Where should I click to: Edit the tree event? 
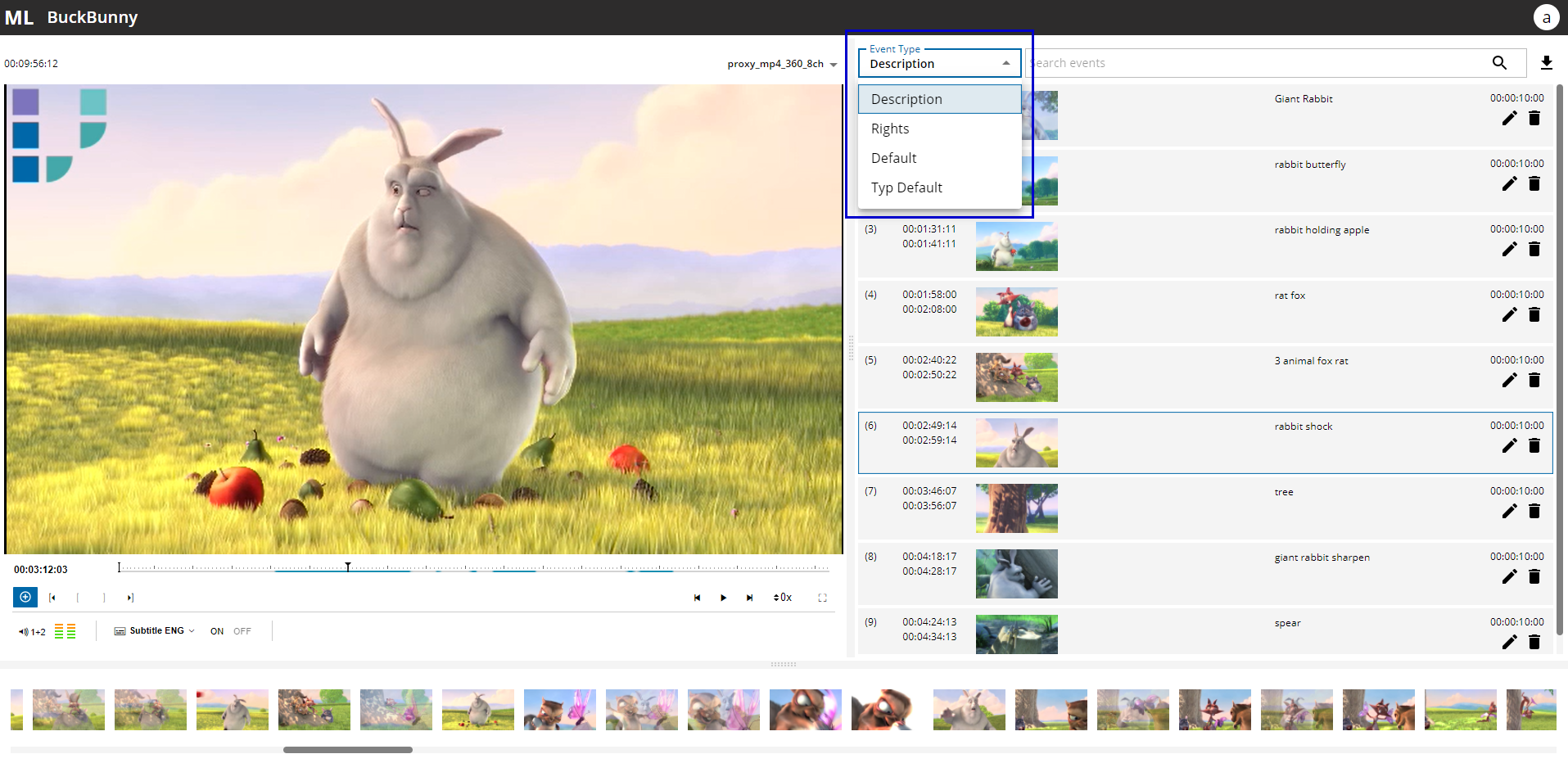point(1509,511)
